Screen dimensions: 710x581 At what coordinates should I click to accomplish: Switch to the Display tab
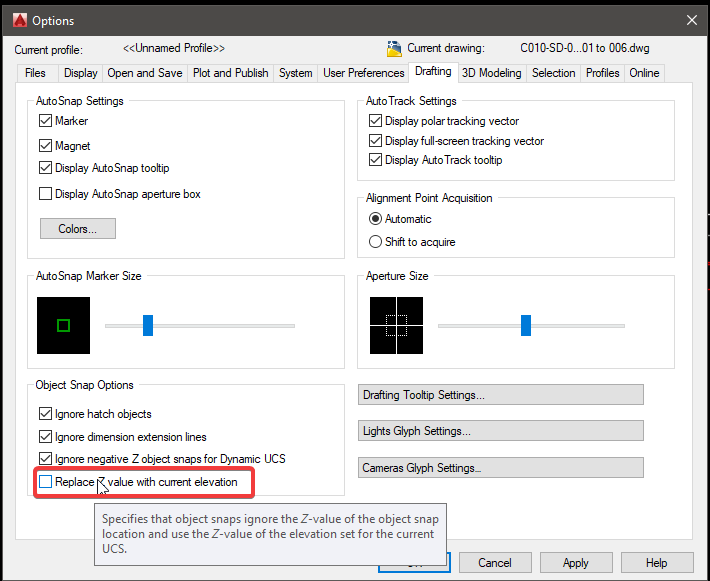(x=81, y=73)
